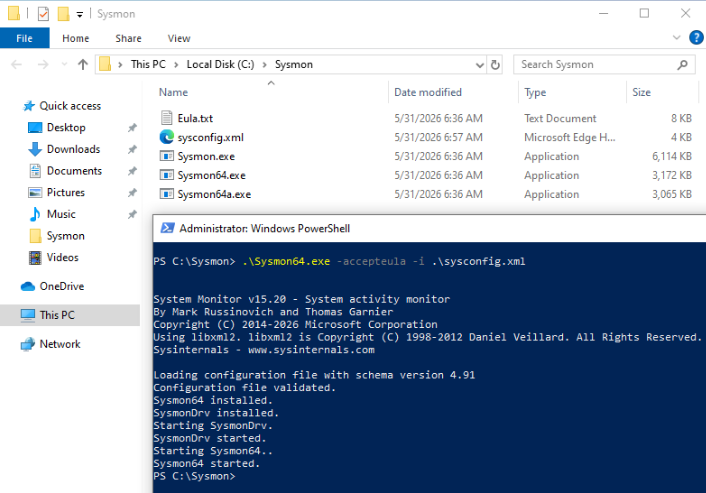
Task: Open OneDrive in the navigation pane
Action: point(61,286)
